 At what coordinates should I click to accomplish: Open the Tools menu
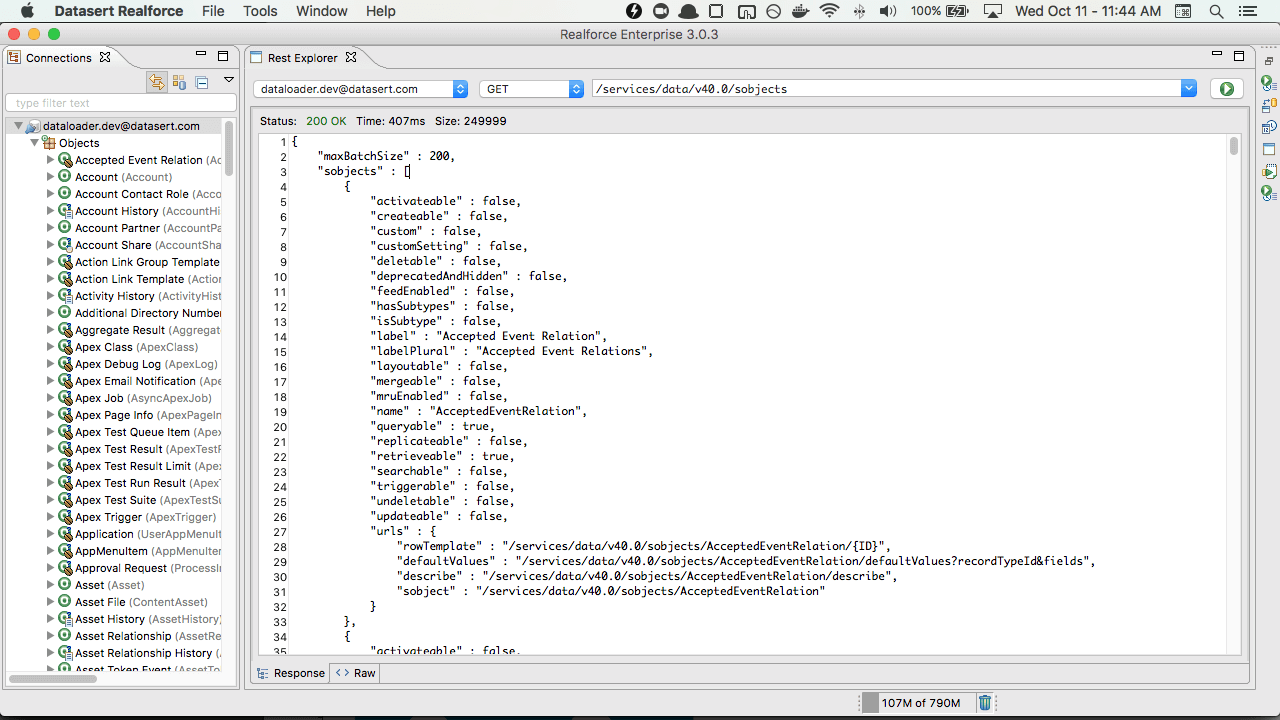click(x=260, y=11)
